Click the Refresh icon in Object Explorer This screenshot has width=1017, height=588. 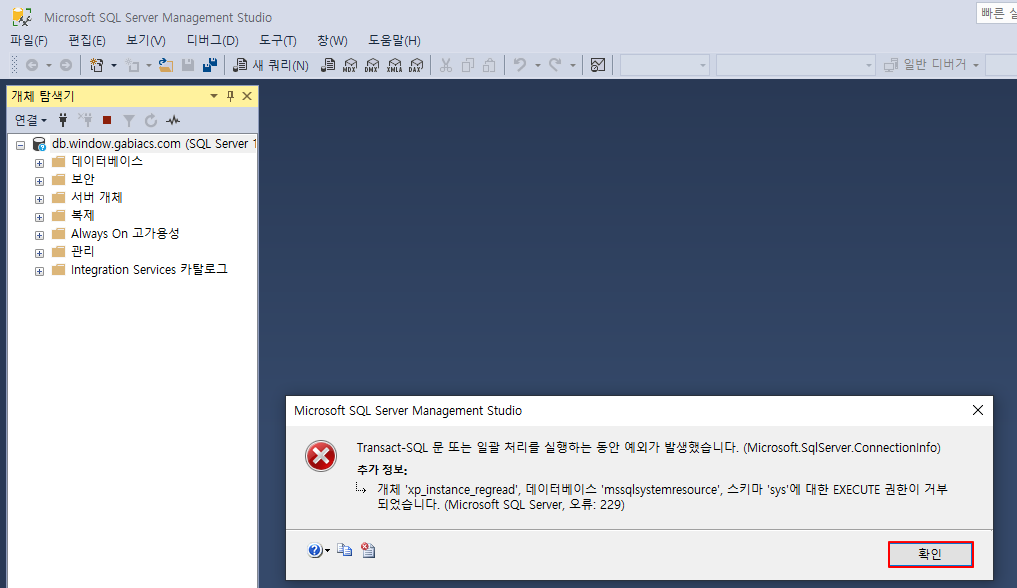150,120
